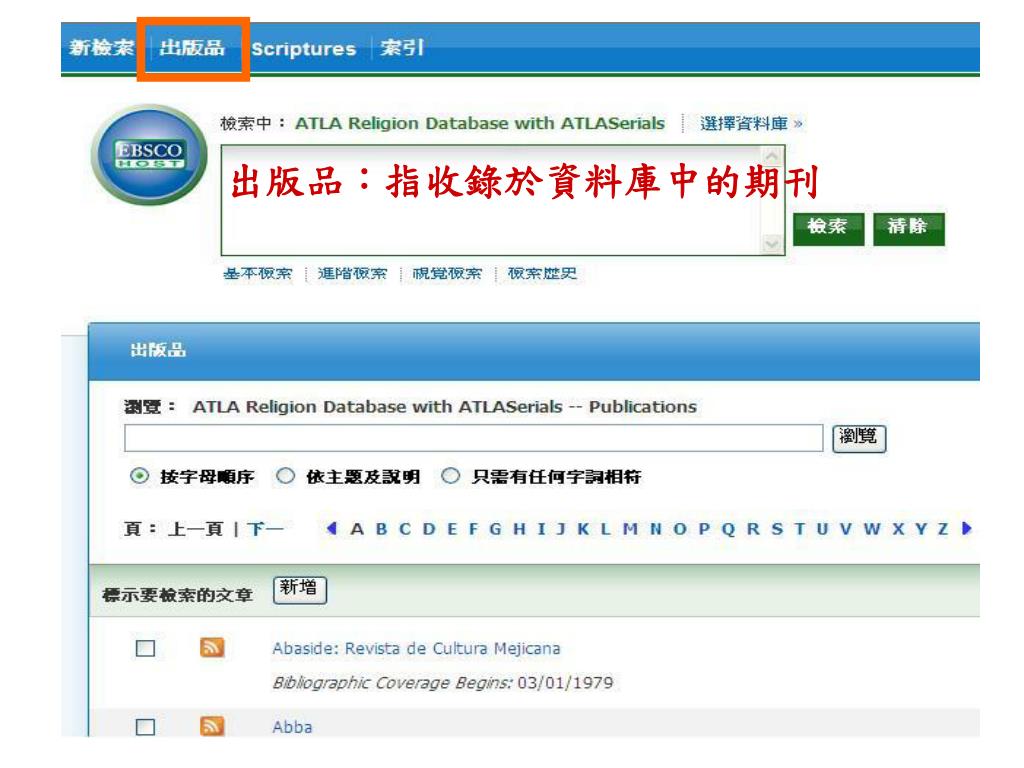Select the 按字母順序 radio option
This screenshot has width=1024, height=768.
(139, 476)
